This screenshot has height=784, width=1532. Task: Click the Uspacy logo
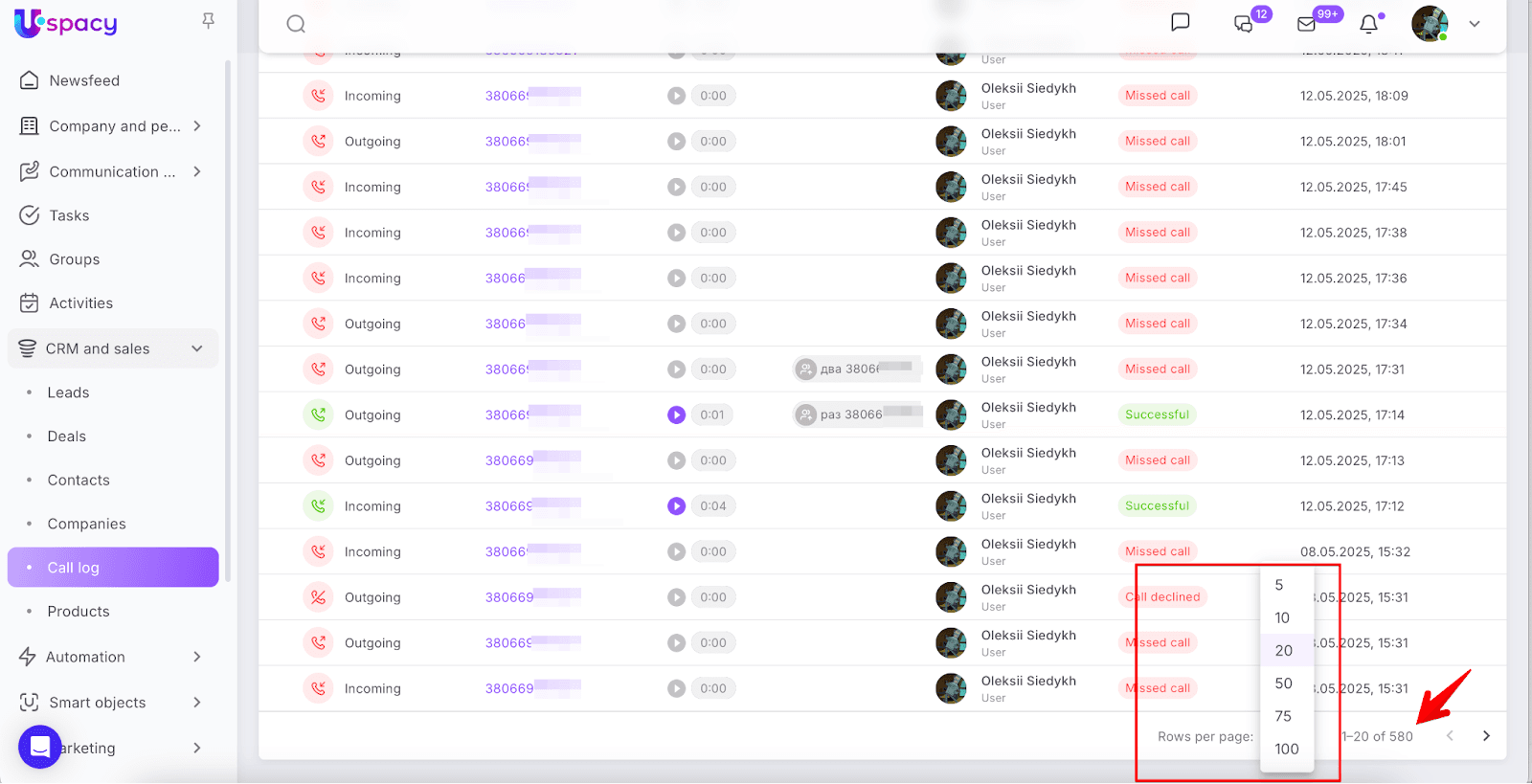(x=66, y=23)
